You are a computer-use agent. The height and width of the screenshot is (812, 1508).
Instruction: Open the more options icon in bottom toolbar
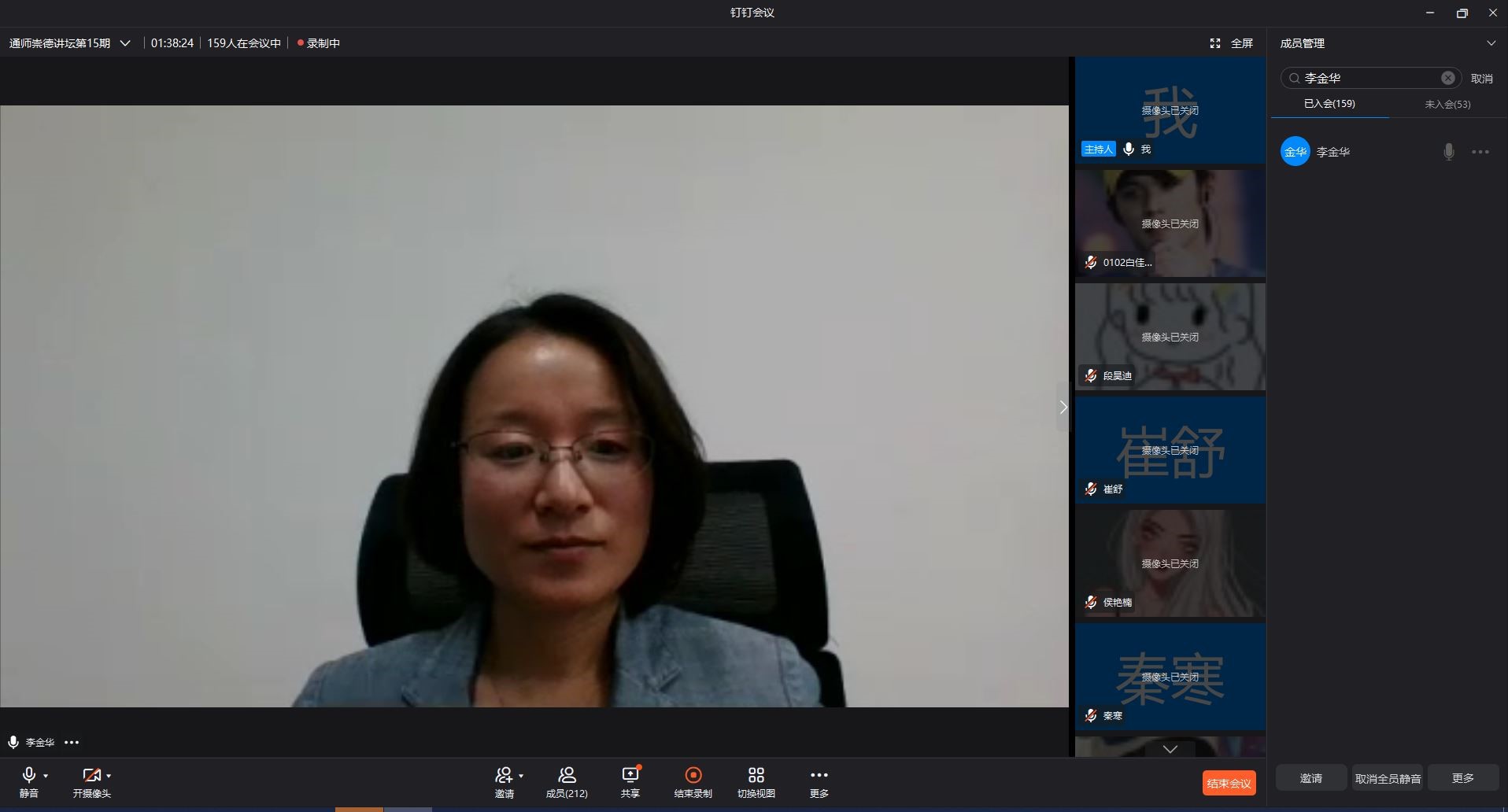tap(819, 776)
